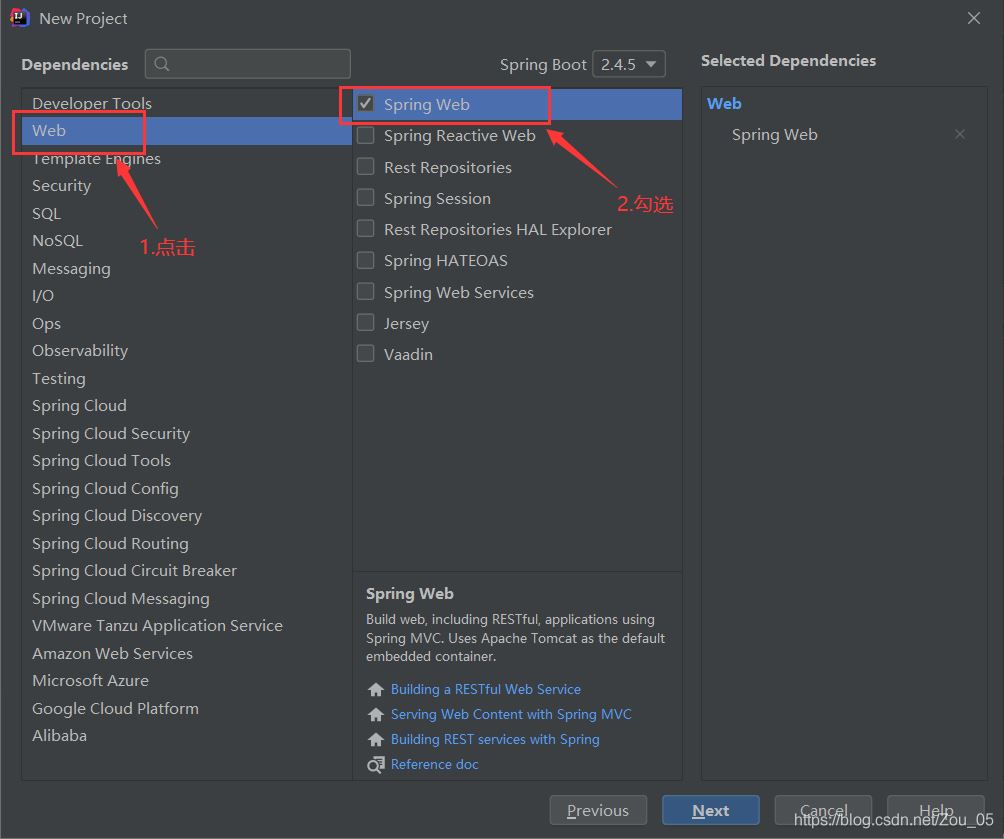Click the home icon beside Serving Web Content
The height and width of the screenshot is (839, 1004).
tap(376, 715)
